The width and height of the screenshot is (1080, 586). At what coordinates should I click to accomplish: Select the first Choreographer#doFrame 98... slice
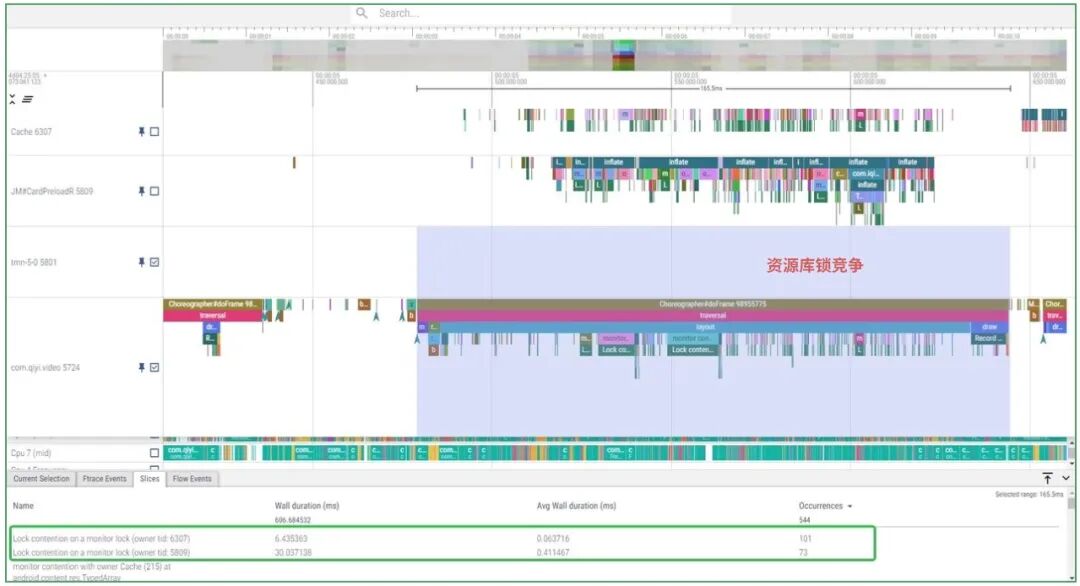tap(212, 304)
